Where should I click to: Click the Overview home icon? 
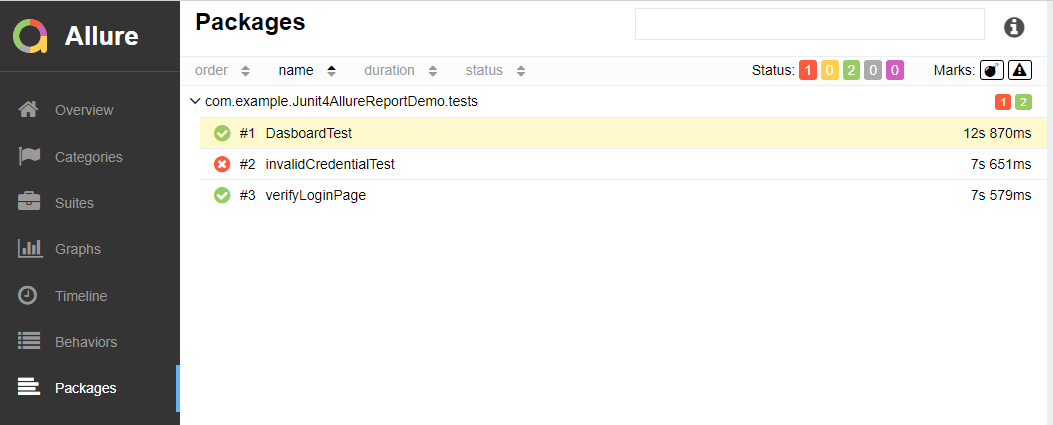29,110
